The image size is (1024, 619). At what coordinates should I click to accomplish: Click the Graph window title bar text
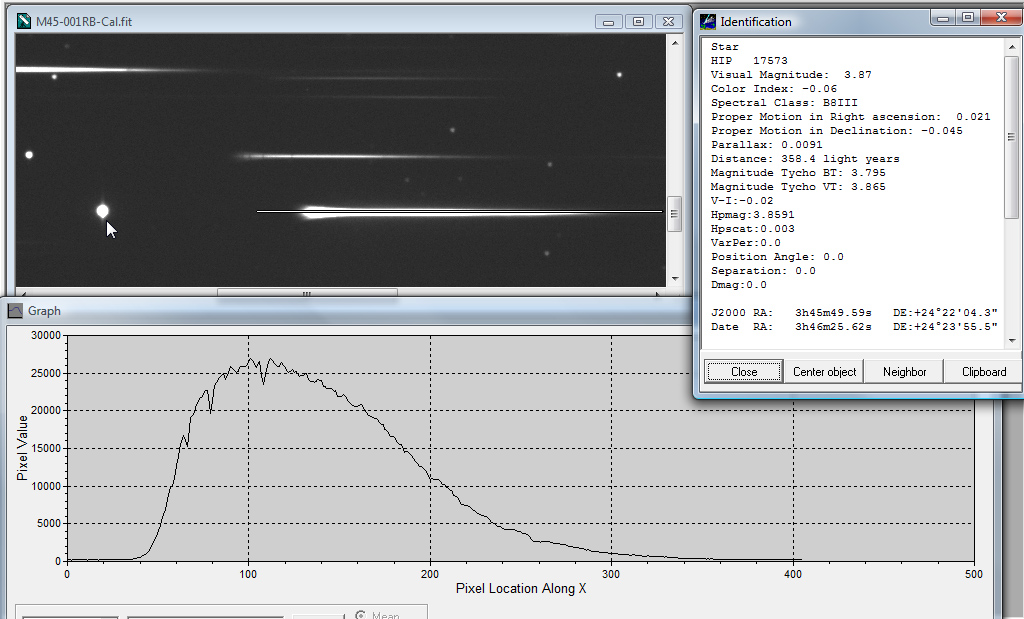[44, 311]
